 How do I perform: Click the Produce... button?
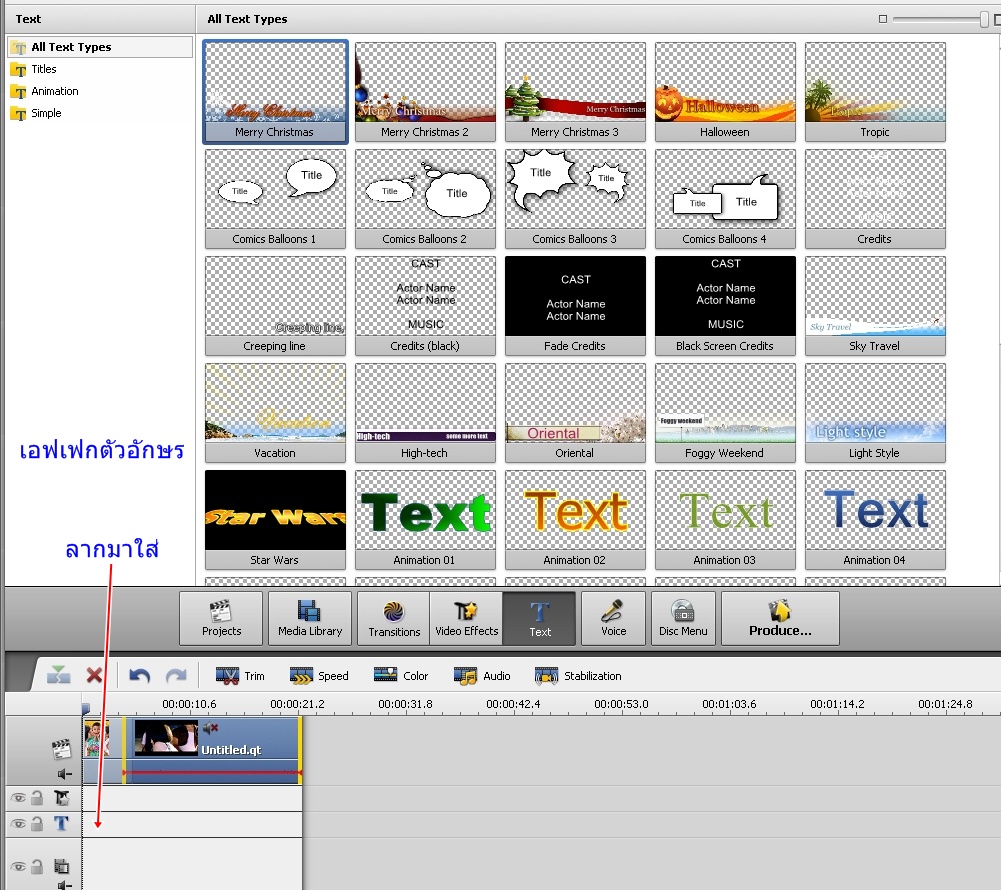[780, 618]
